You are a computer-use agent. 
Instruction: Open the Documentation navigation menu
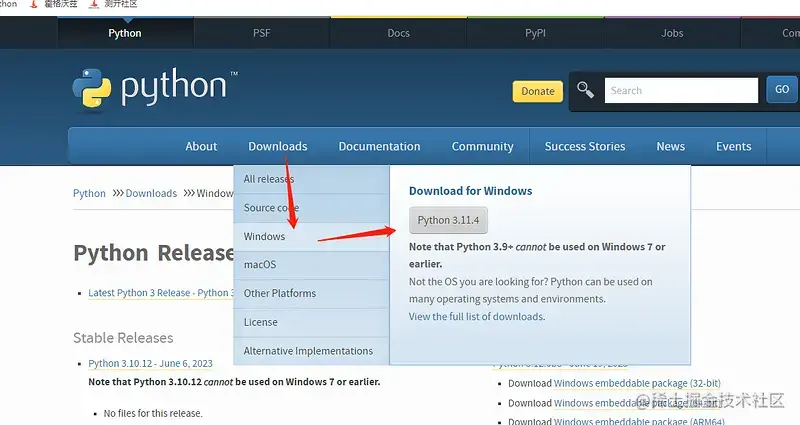(x=379, y=146)
